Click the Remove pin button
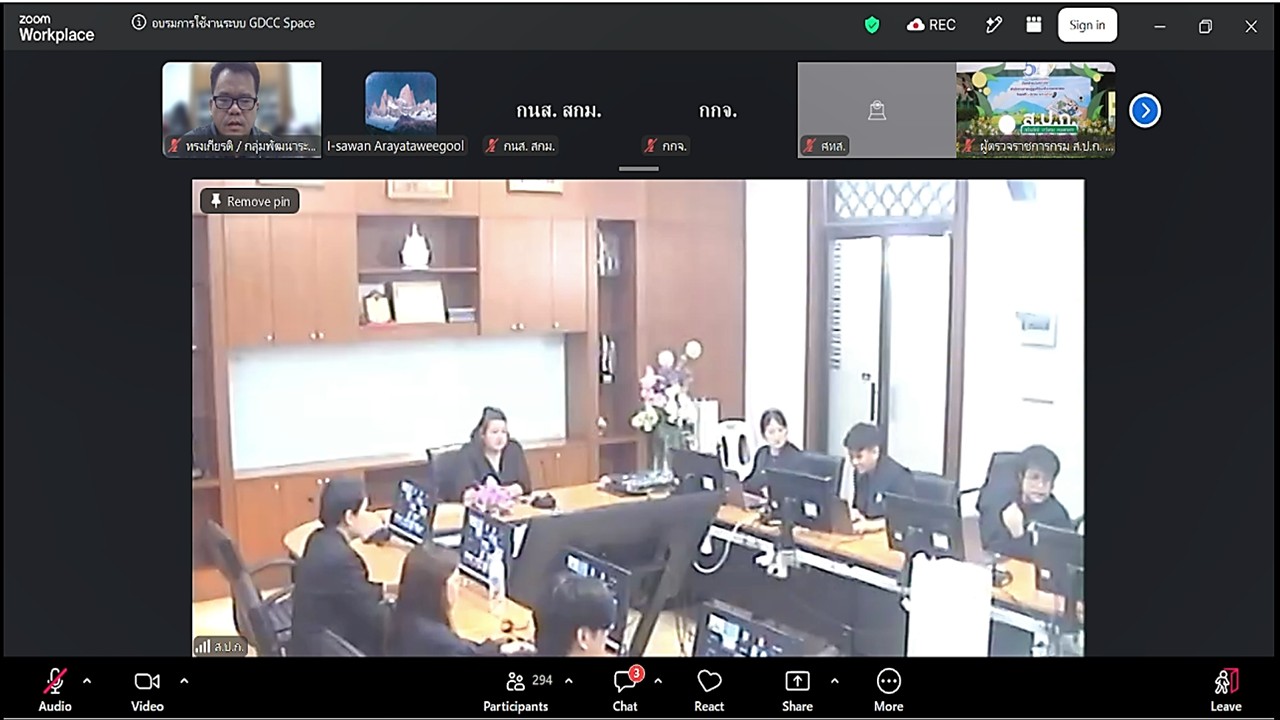This screenshot has width=1280, height=720. click(x=249, y=201)
